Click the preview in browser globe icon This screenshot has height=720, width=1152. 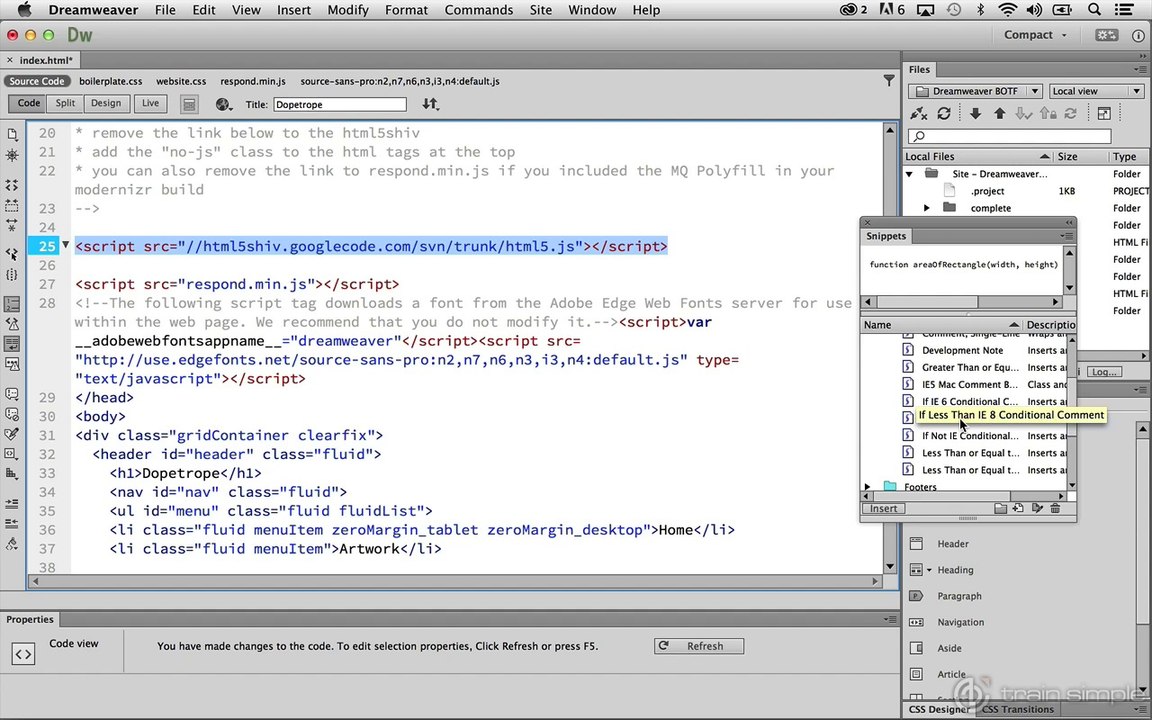pos(223,104)
